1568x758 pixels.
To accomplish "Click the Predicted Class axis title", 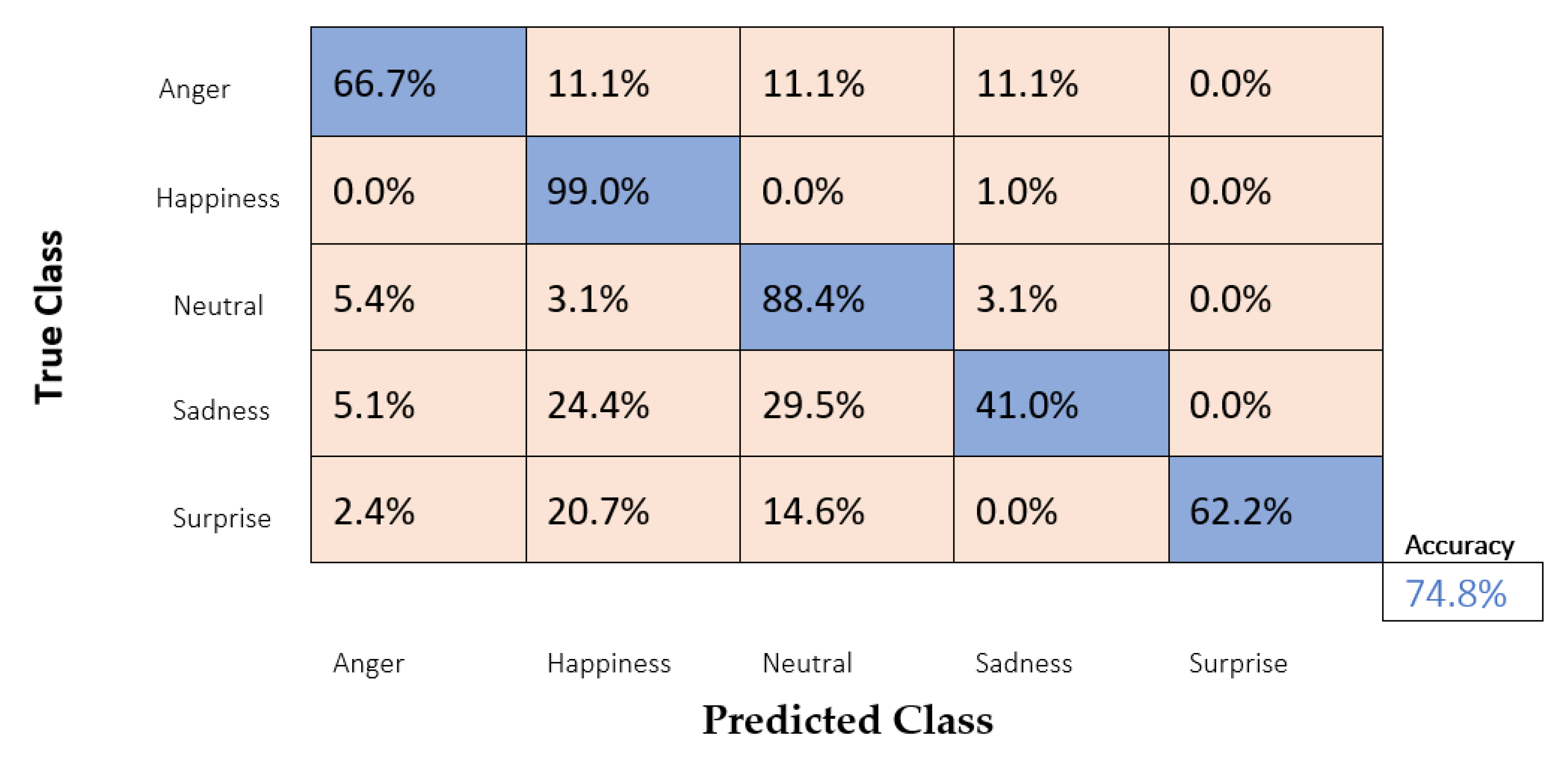I will click(x=847, y=720).
